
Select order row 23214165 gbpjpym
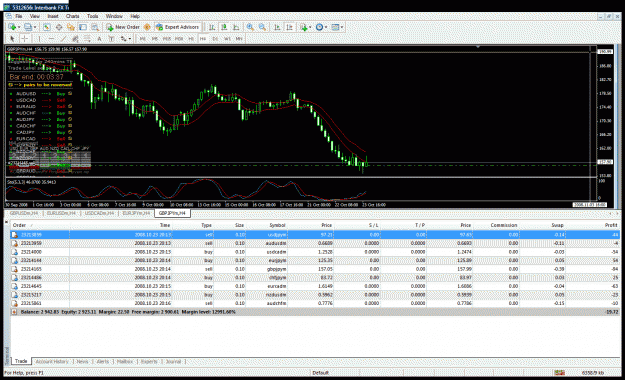tap(315, 269)
